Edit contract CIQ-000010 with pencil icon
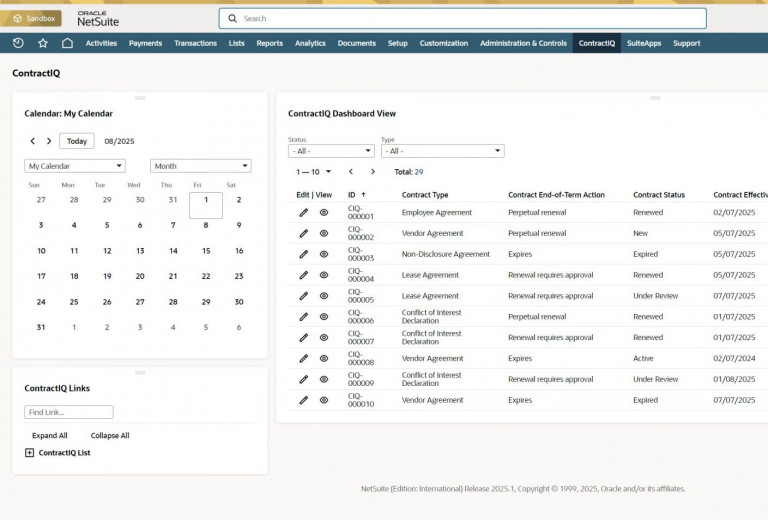Viewport: 768px width, 520px height. tap(304, 400)
